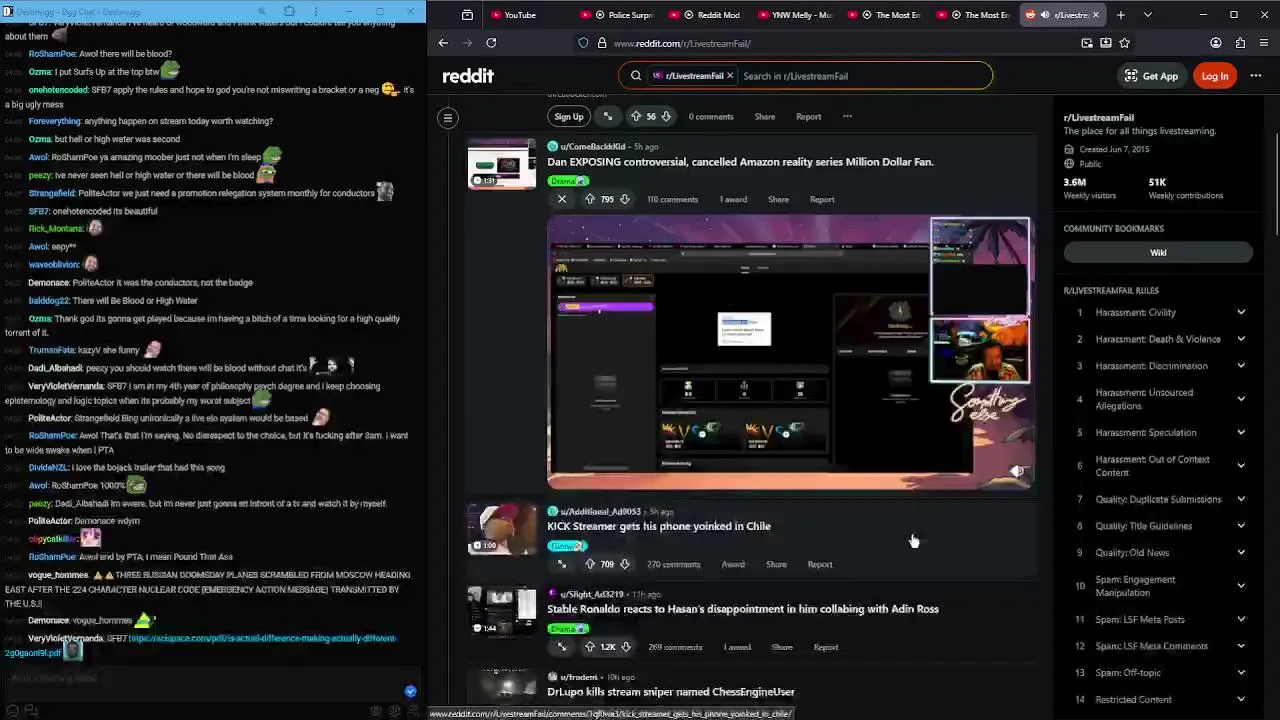1280x720 pixels.
Task: Click the Log In button
Action: [x=1215, y=76]
